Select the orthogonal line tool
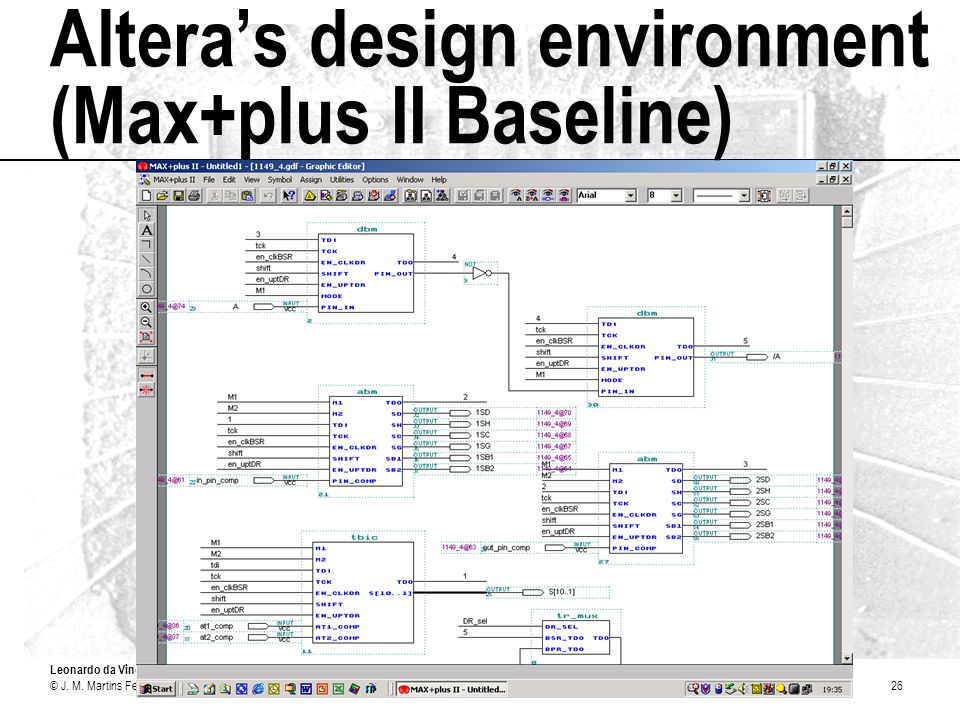Screen dimensions: 960x720 pyautogui.click(x=146, y=245)
